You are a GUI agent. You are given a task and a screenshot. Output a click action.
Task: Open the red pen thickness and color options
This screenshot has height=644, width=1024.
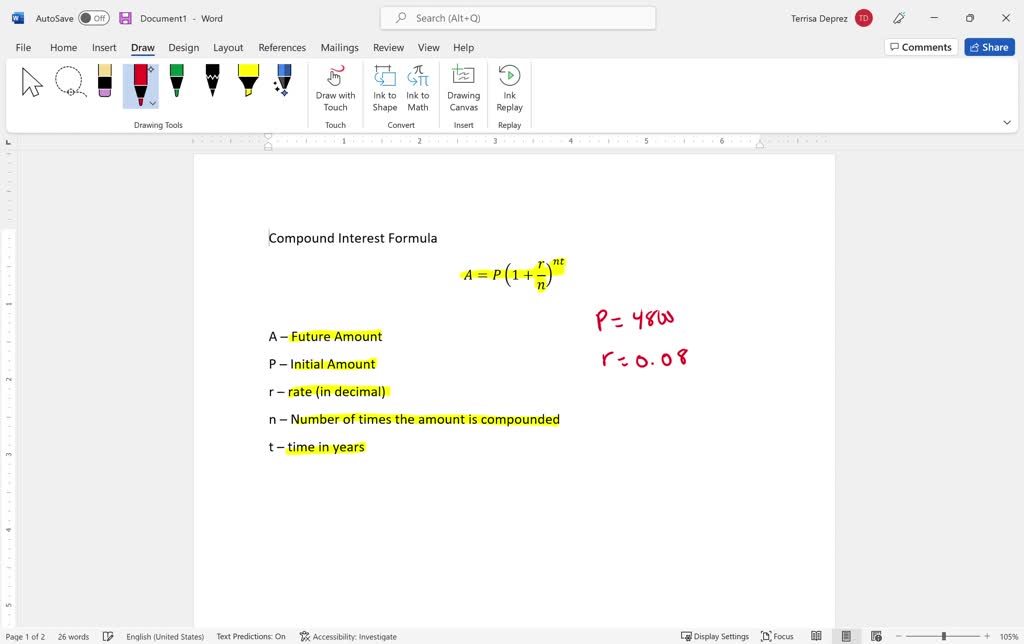pos(151,104)
